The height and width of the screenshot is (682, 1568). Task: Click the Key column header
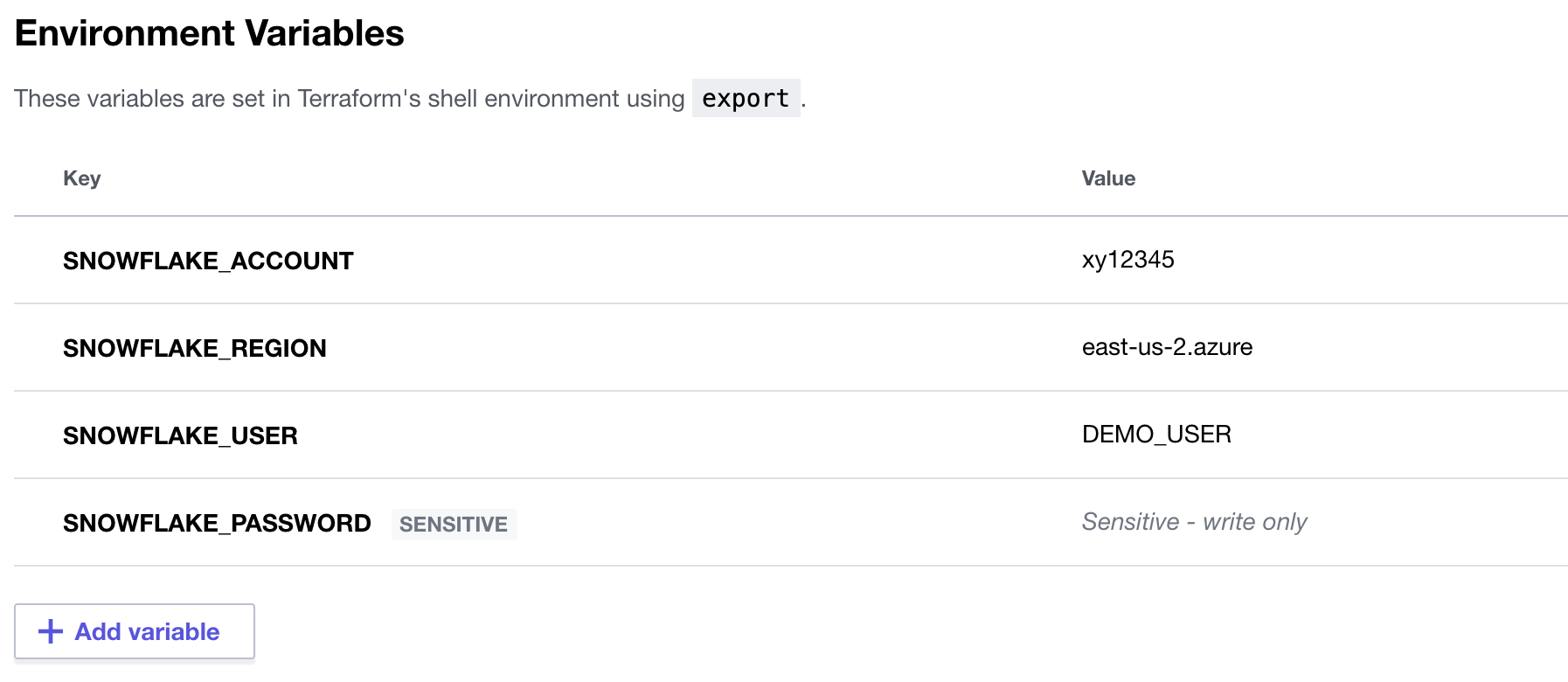82,178
